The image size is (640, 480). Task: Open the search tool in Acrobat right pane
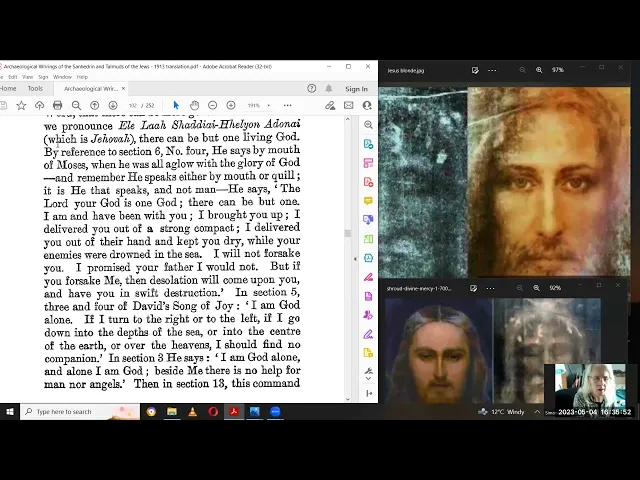368,125
